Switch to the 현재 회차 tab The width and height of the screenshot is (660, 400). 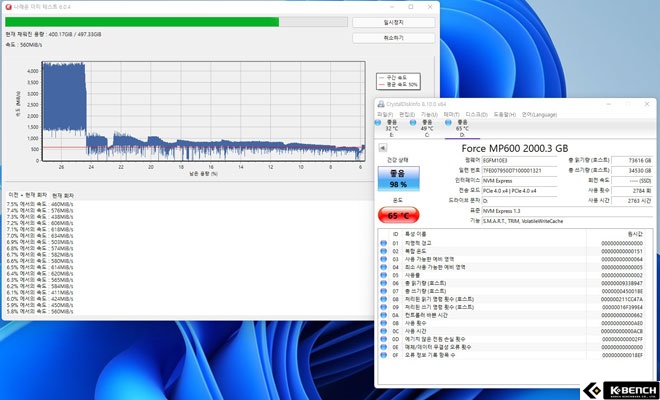(x=63, y=196)
